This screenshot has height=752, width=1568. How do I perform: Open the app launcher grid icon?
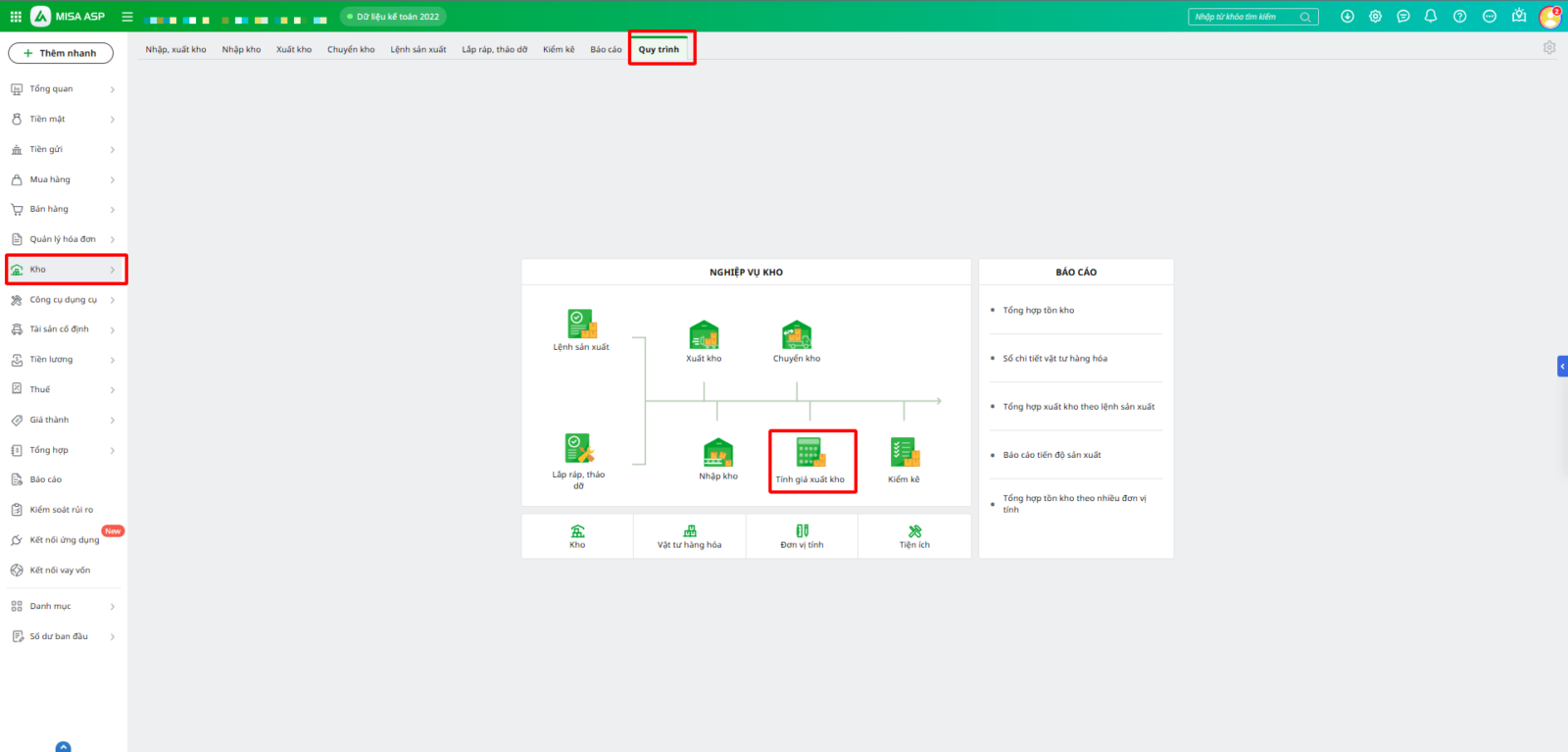coord(16,17)
